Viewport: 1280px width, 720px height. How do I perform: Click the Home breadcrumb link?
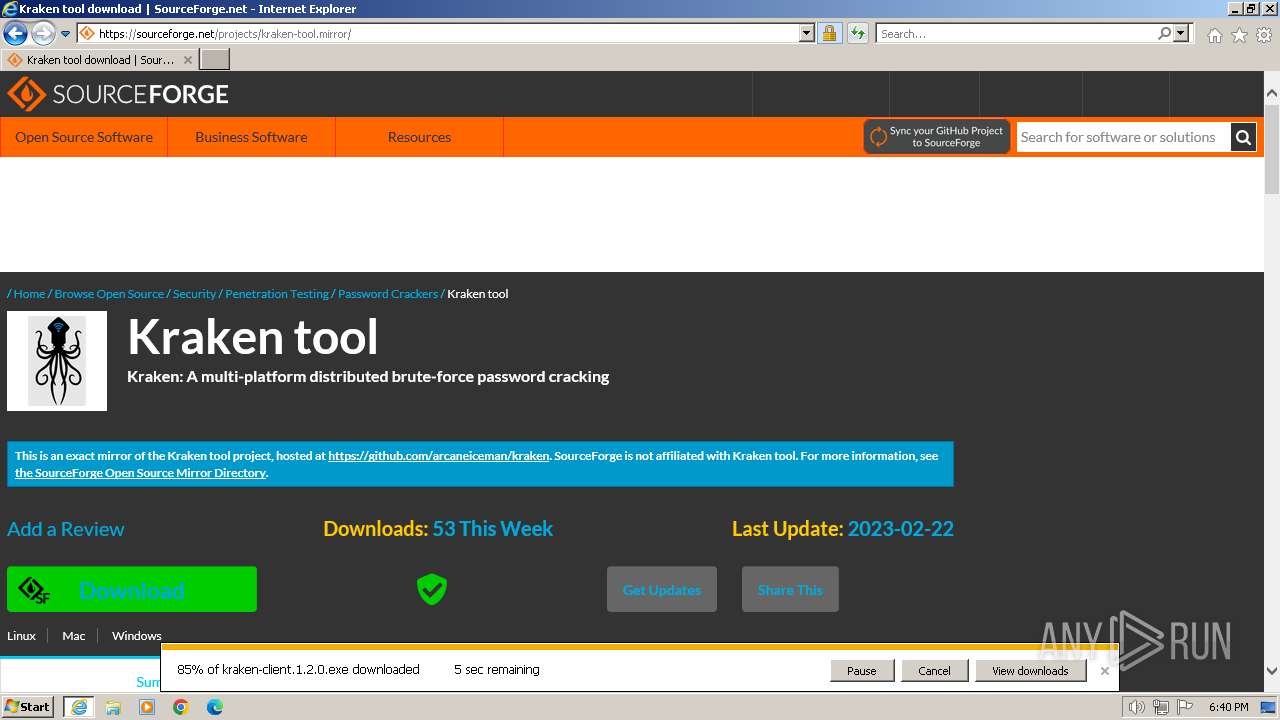coord(29,293)
